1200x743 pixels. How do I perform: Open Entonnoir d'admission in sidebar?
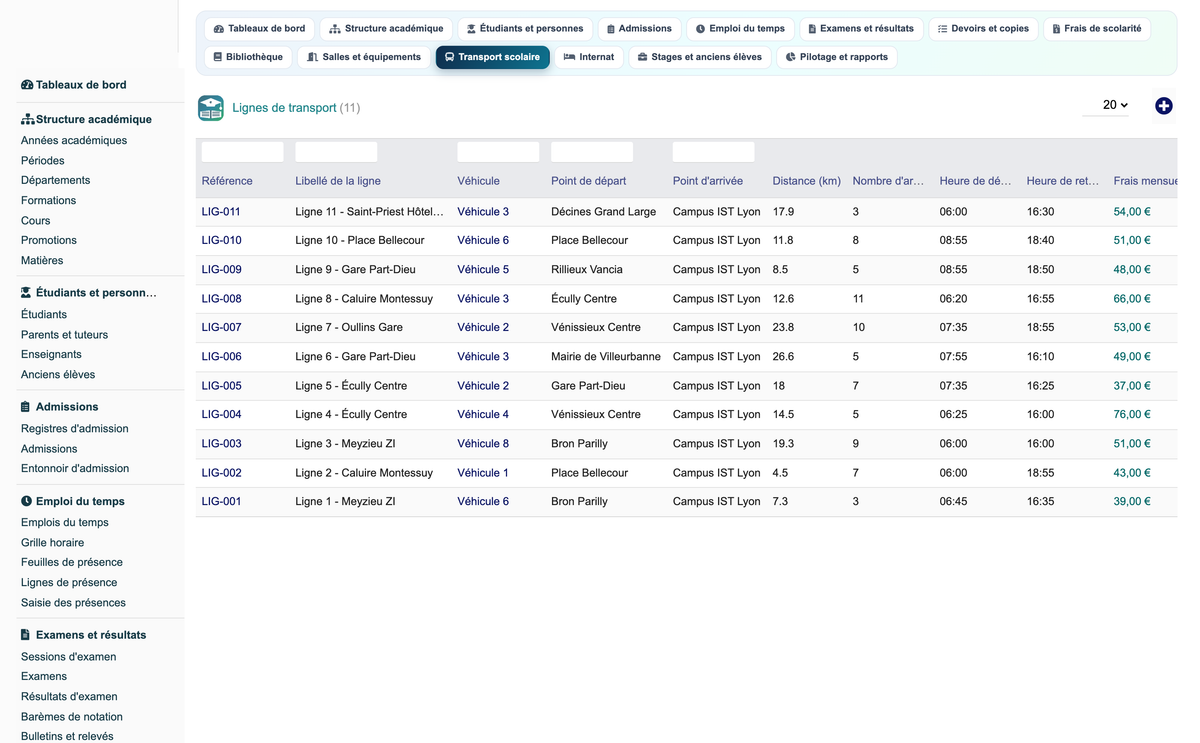[75, 469]
